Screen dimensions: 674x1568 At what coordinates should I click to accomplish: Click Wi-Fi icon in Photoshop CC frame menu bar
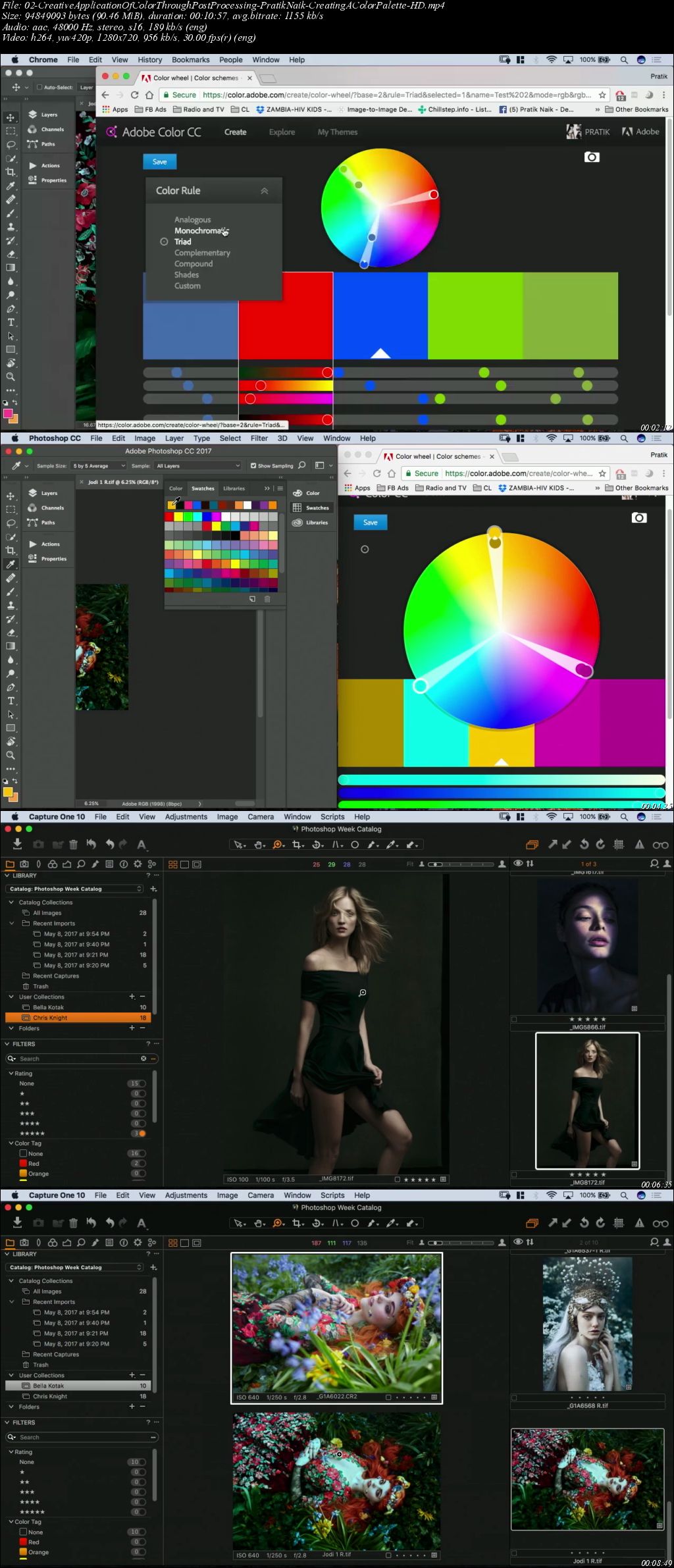[x=552, y=438]
